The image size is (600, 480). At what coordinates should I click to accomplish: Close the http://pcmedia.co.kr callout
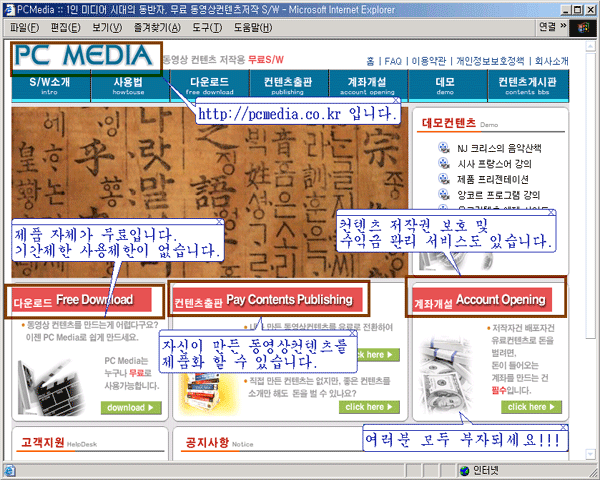tap(396, 100)
